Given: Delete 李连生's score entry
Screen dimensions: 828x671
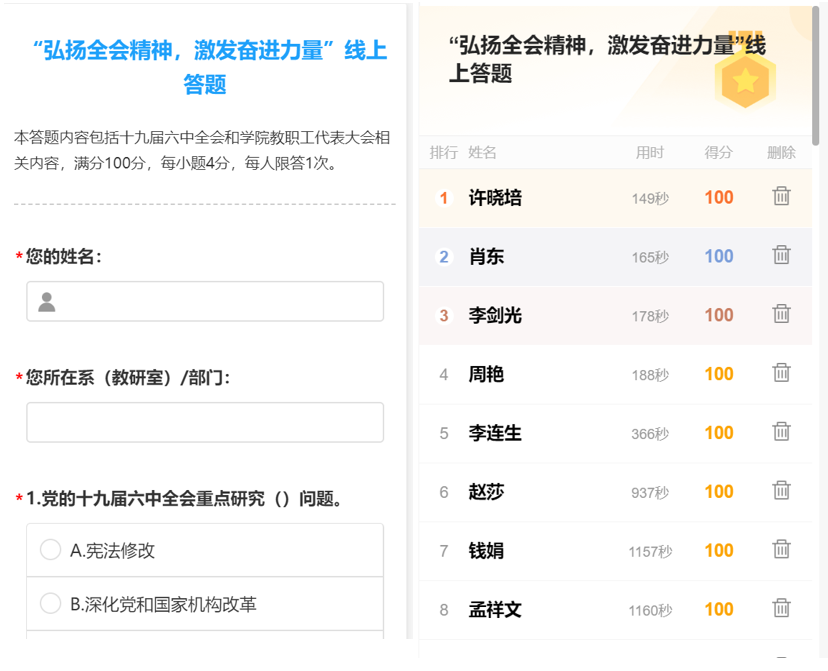Looking at the screenshot, I should pyautogui.click(x=781, y=432).
